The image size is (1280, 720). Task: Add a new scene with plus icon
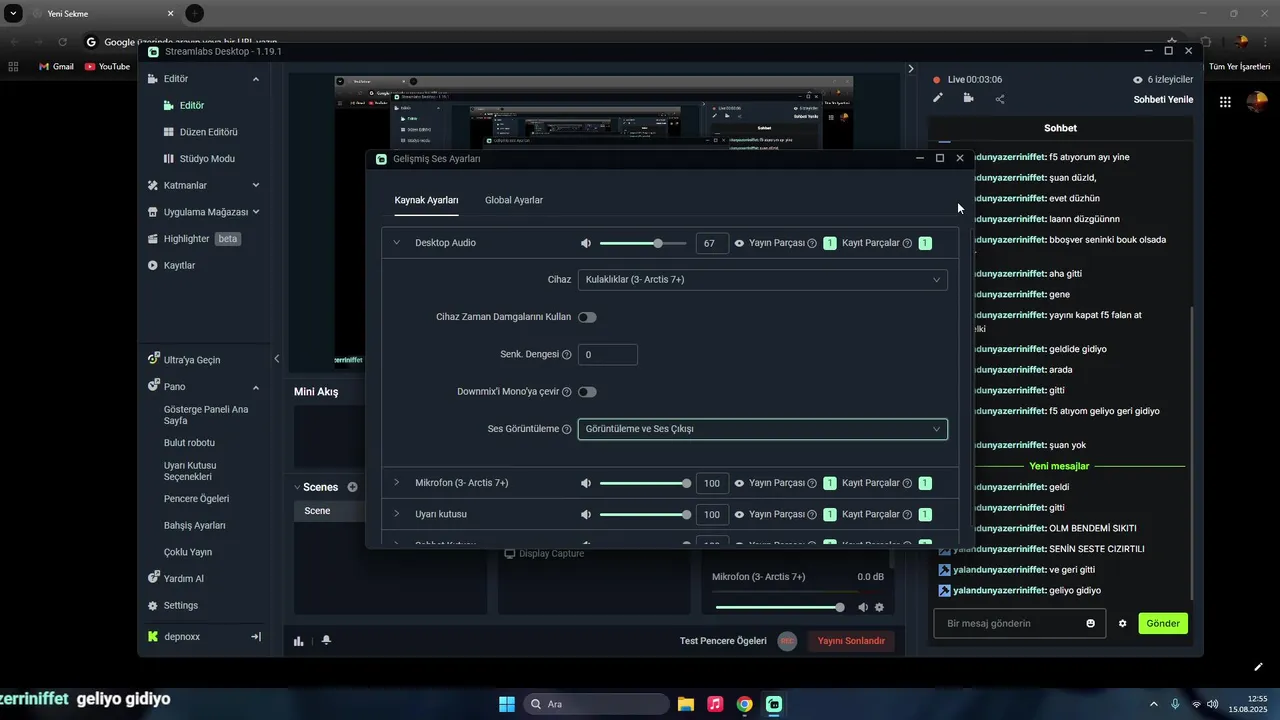coord(352,487)
